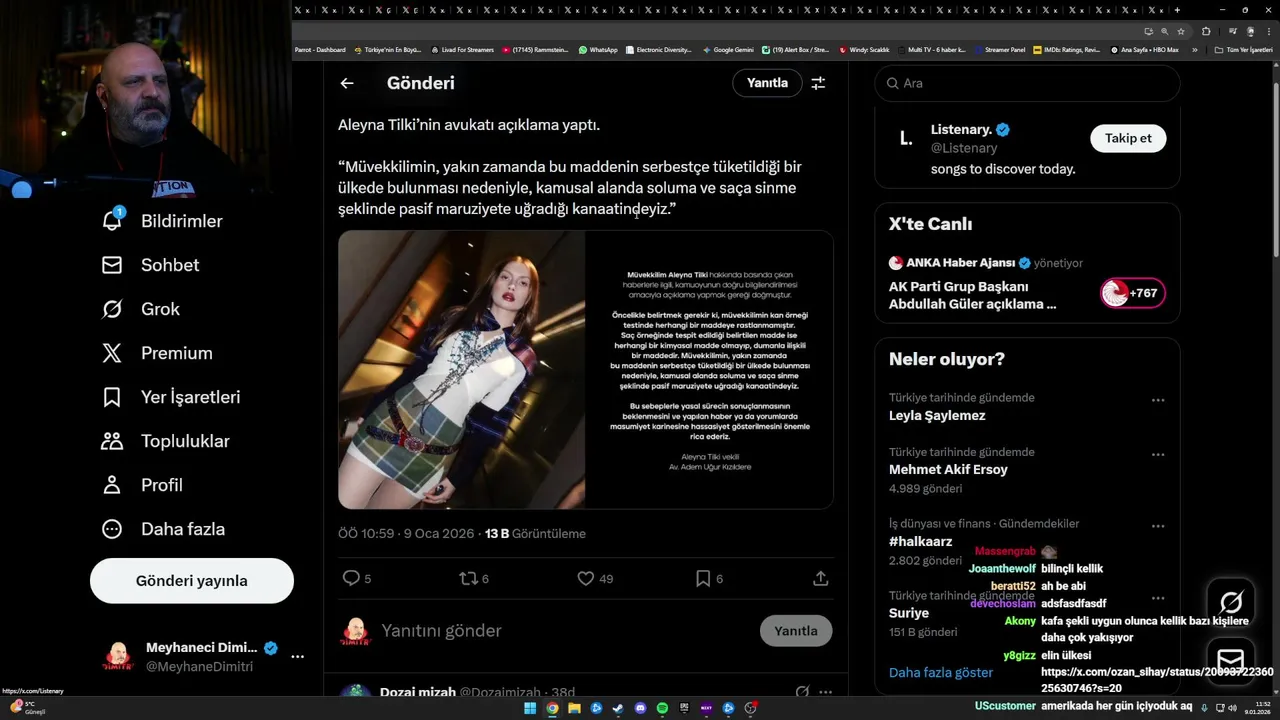
Task: Open Discord from the taskbar
Action: [640, 708]
